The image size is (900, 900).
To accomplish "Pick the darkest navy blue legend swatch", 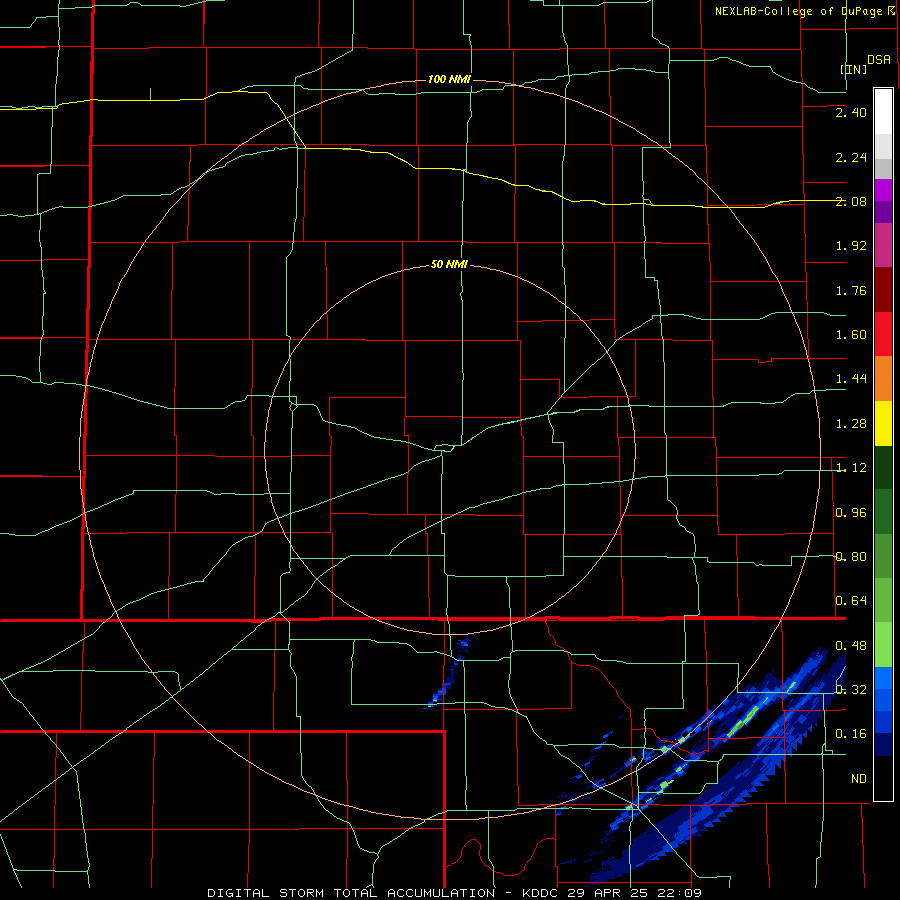I will coord(883,744).
